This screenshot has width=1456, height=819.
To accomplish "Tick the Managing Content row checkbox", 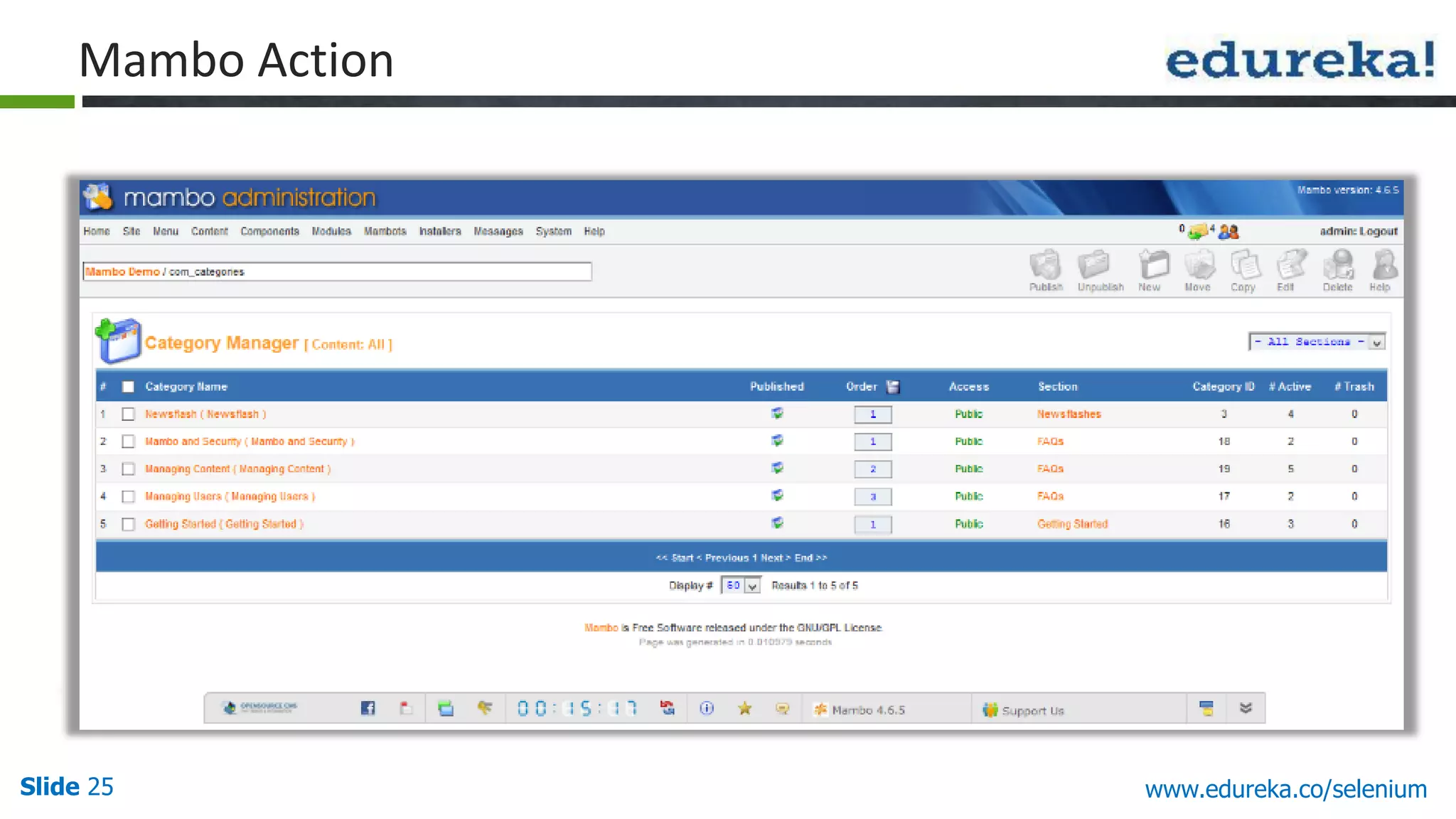I will point(128,469).
